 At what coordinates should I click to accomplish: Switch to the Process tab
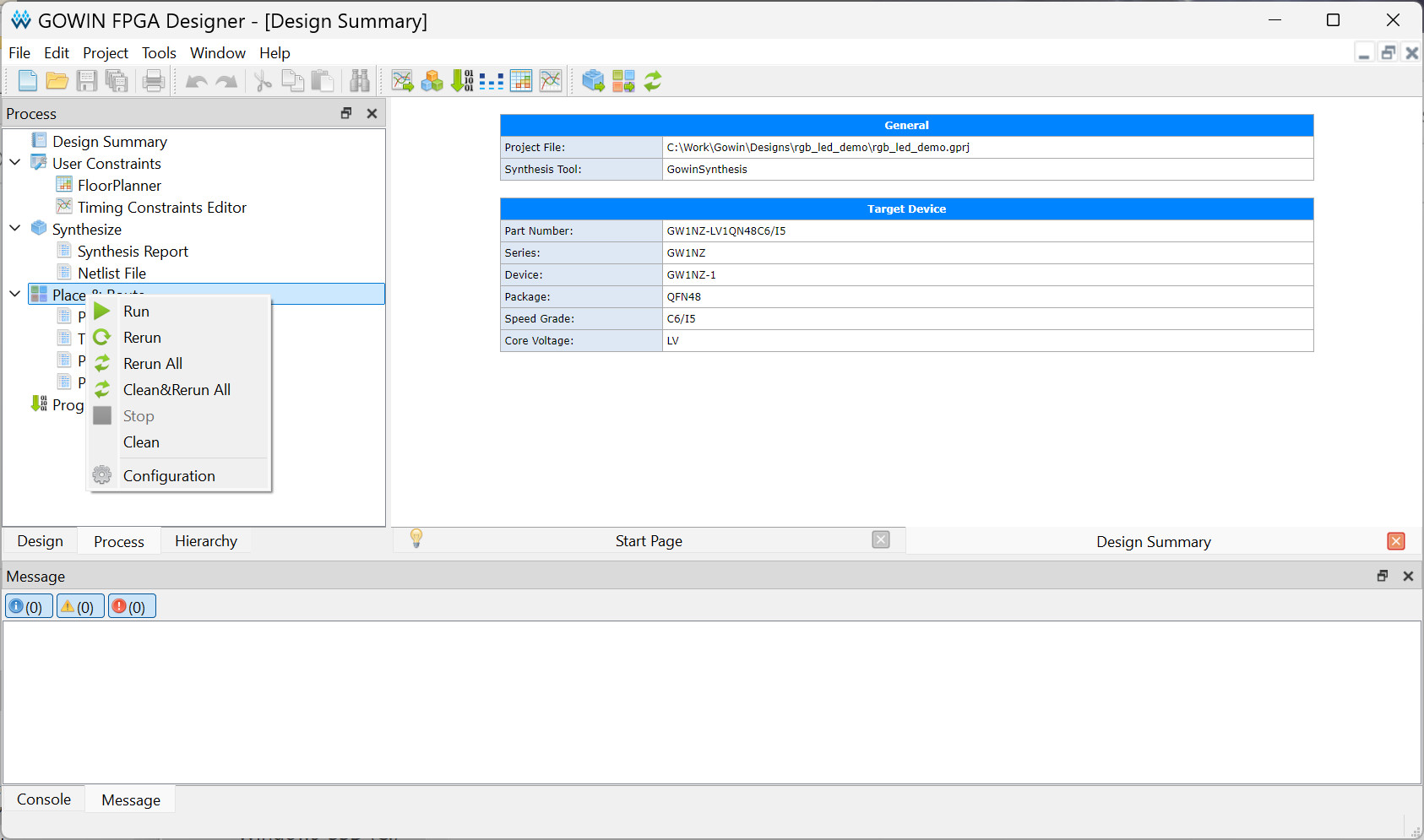[119, 541]
